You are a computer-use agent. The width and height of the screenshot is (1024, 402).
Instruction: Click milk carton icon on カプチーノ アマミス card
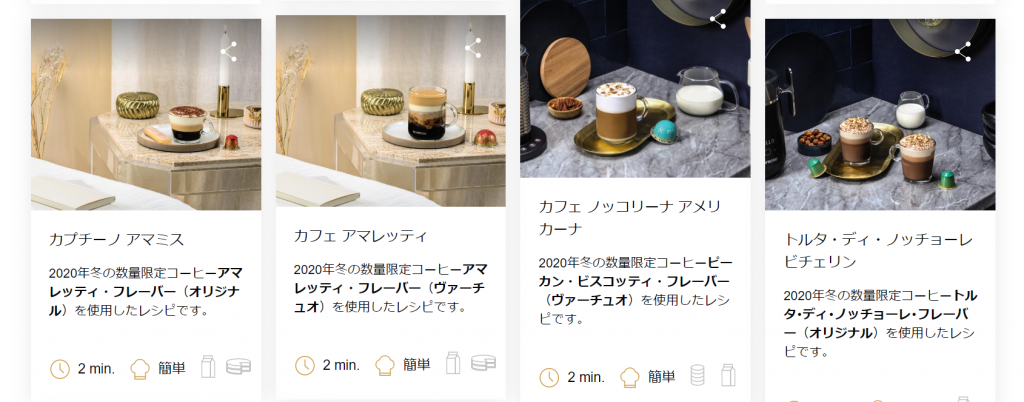coord(208,367)
